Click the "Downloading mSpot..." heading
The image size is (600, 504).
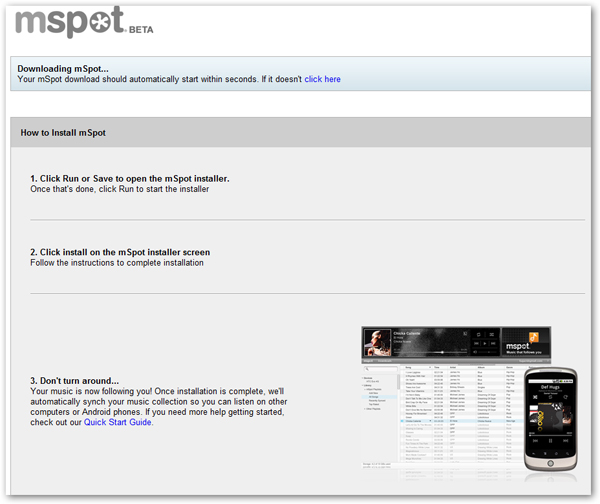[x=62, y=67]
